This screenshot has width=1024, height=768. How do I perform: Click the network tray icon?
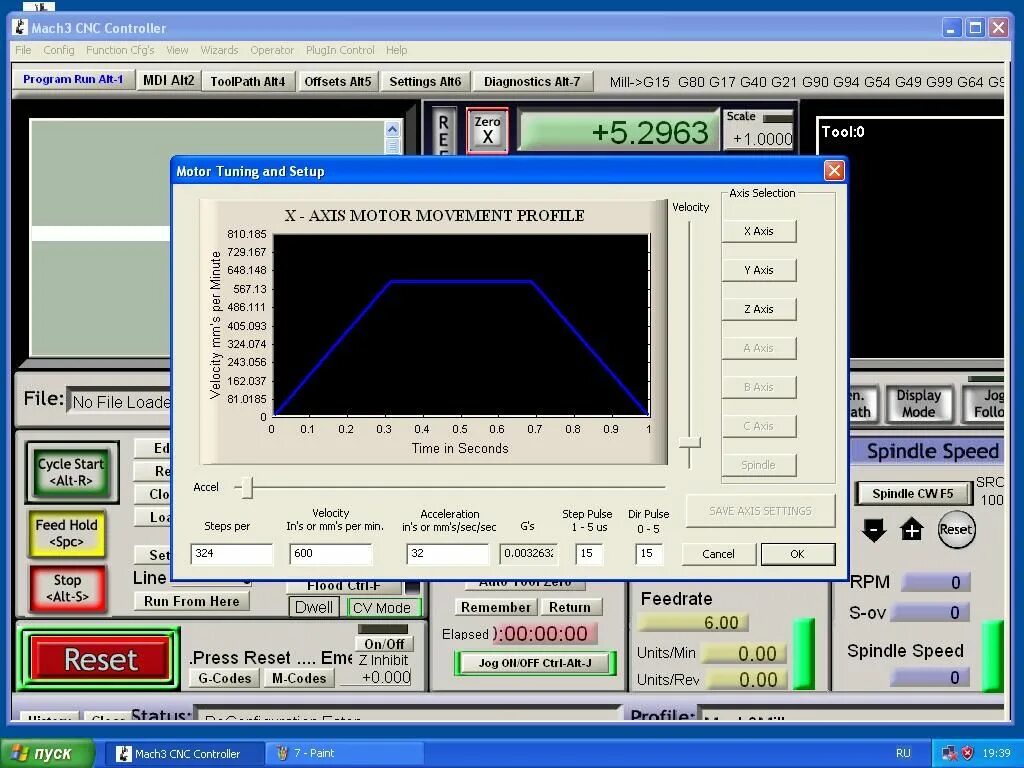pyautogui.click(x=950, y=753)
